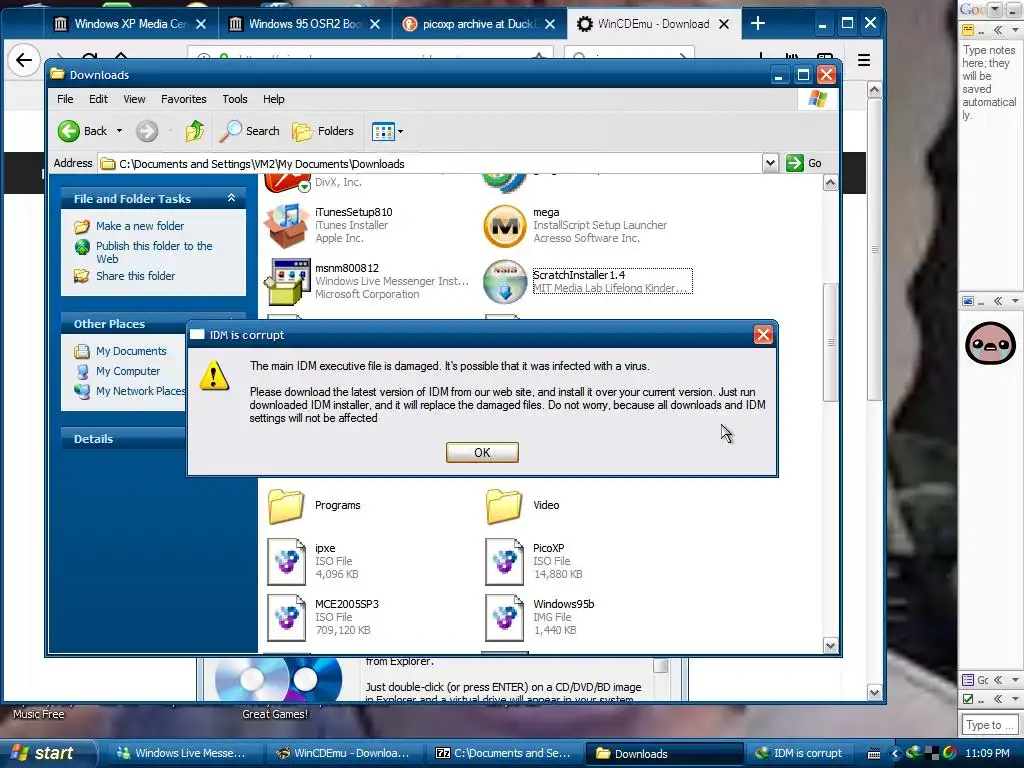
Task: Expand the Details panel header
Action: 123,439
